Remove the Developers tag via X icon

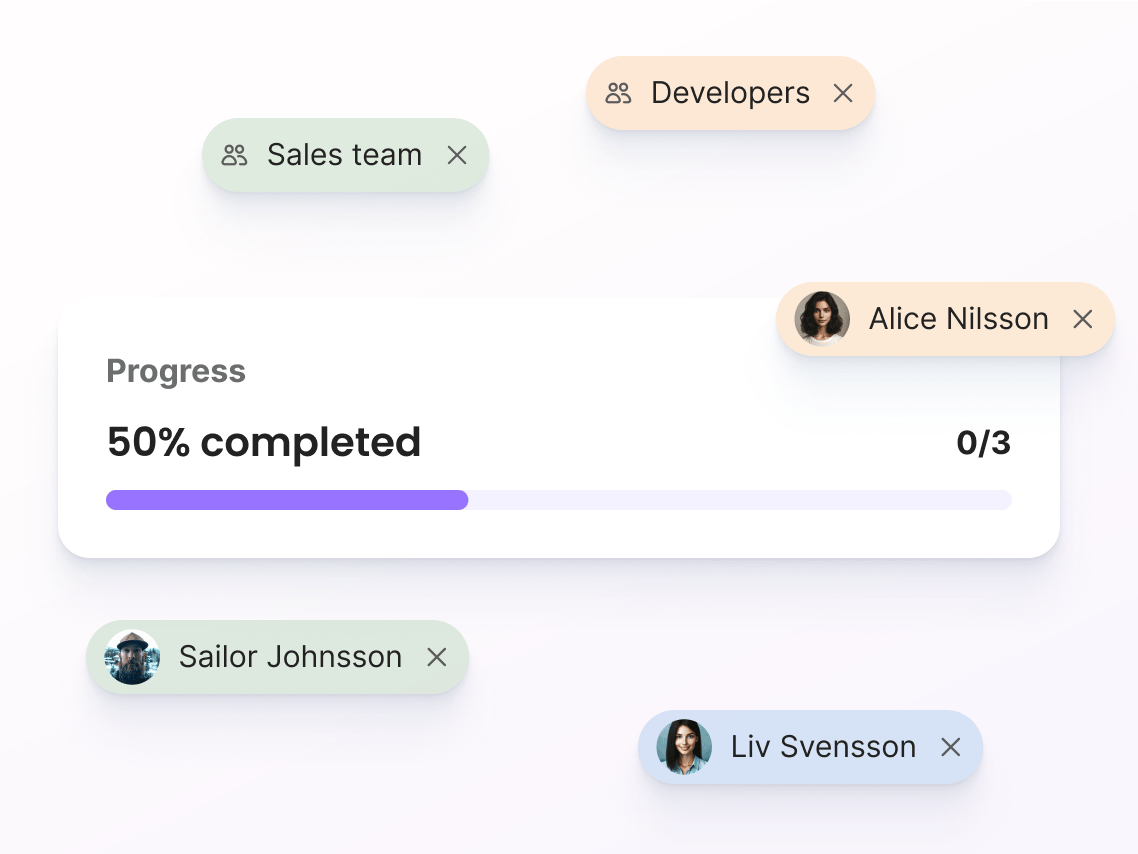843,93
